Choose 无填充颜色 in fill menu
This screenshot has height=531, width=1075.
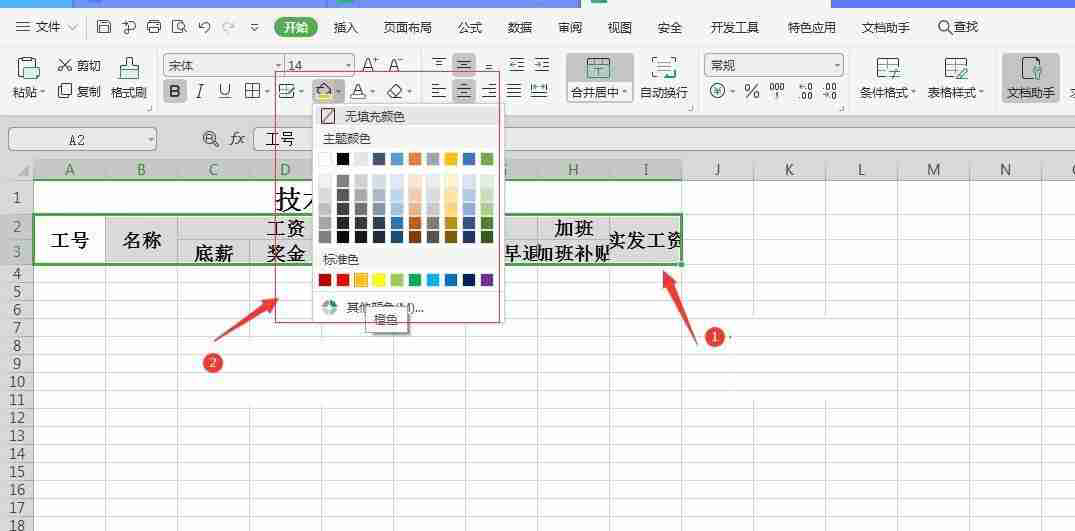pyautogui.click(x=408, y=116)
